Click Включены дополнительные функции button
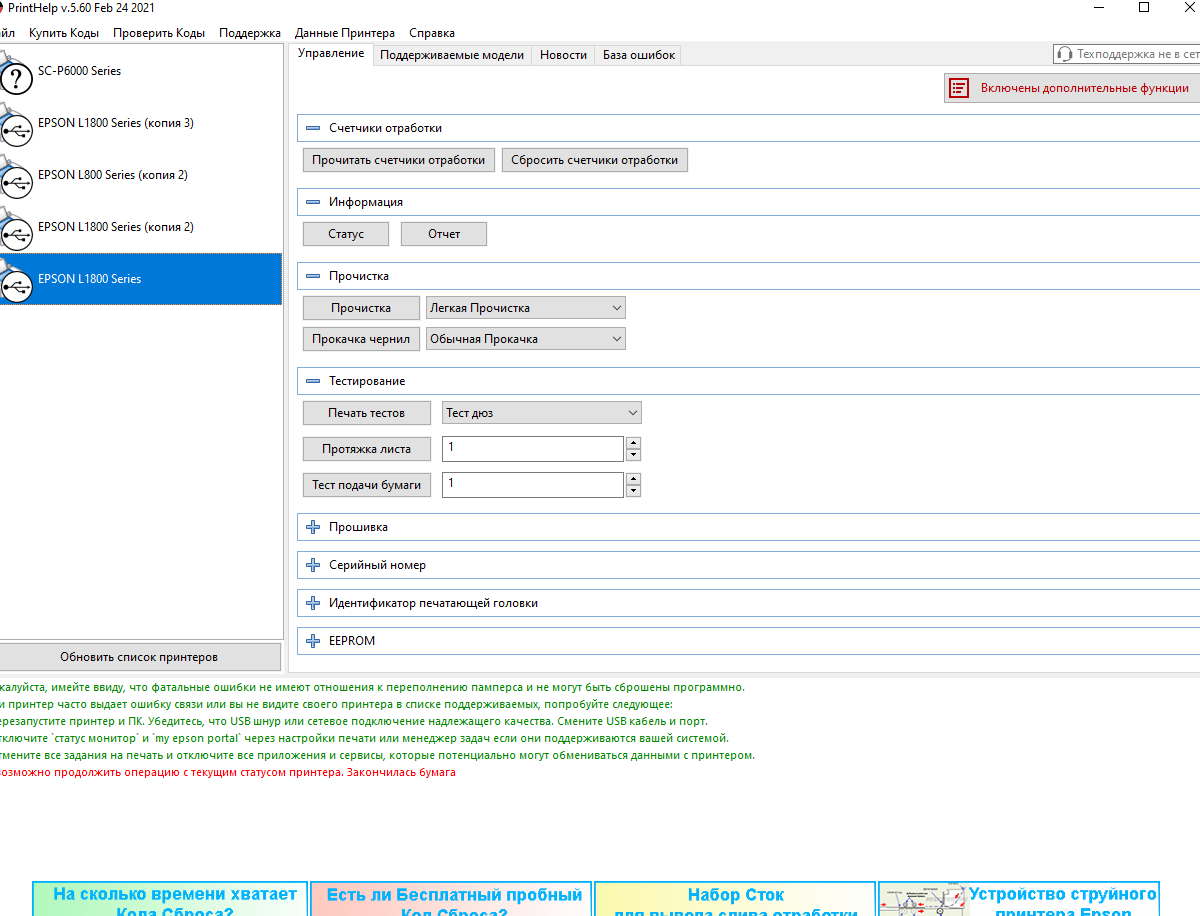 click(x=1072, y=88)
